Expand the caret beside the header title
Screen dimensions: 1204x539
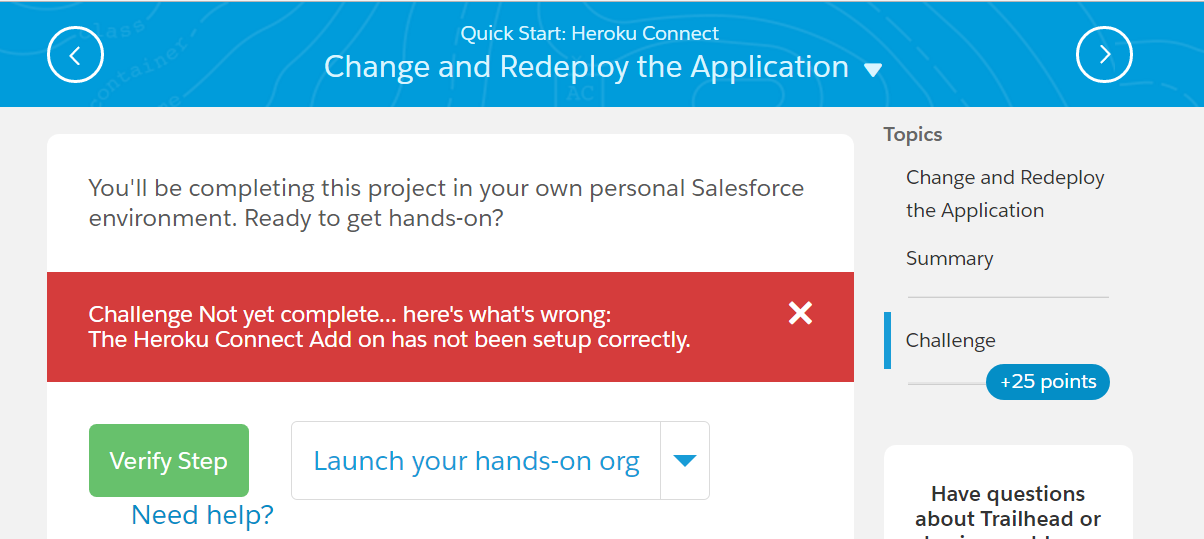873,70
